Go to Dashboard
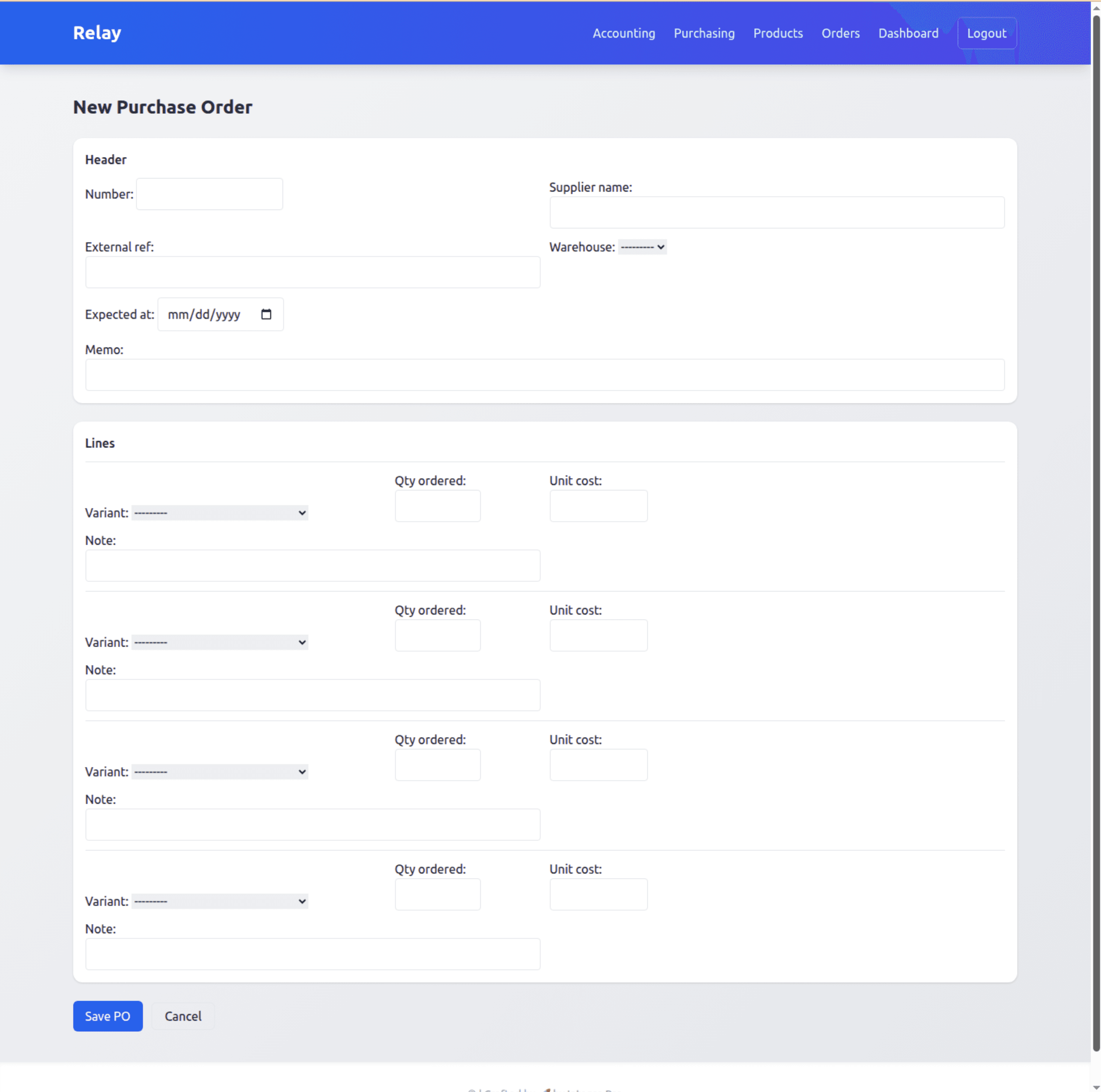1101x1092 pixels. (908, 33)
